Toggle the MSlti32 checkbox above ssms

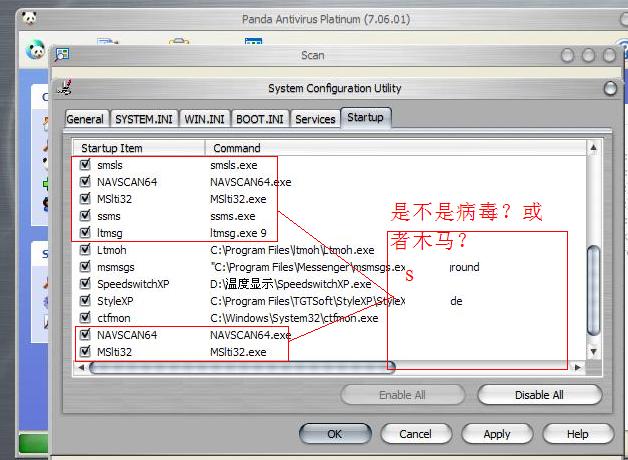pyautogui.click(x=85, y=198)
